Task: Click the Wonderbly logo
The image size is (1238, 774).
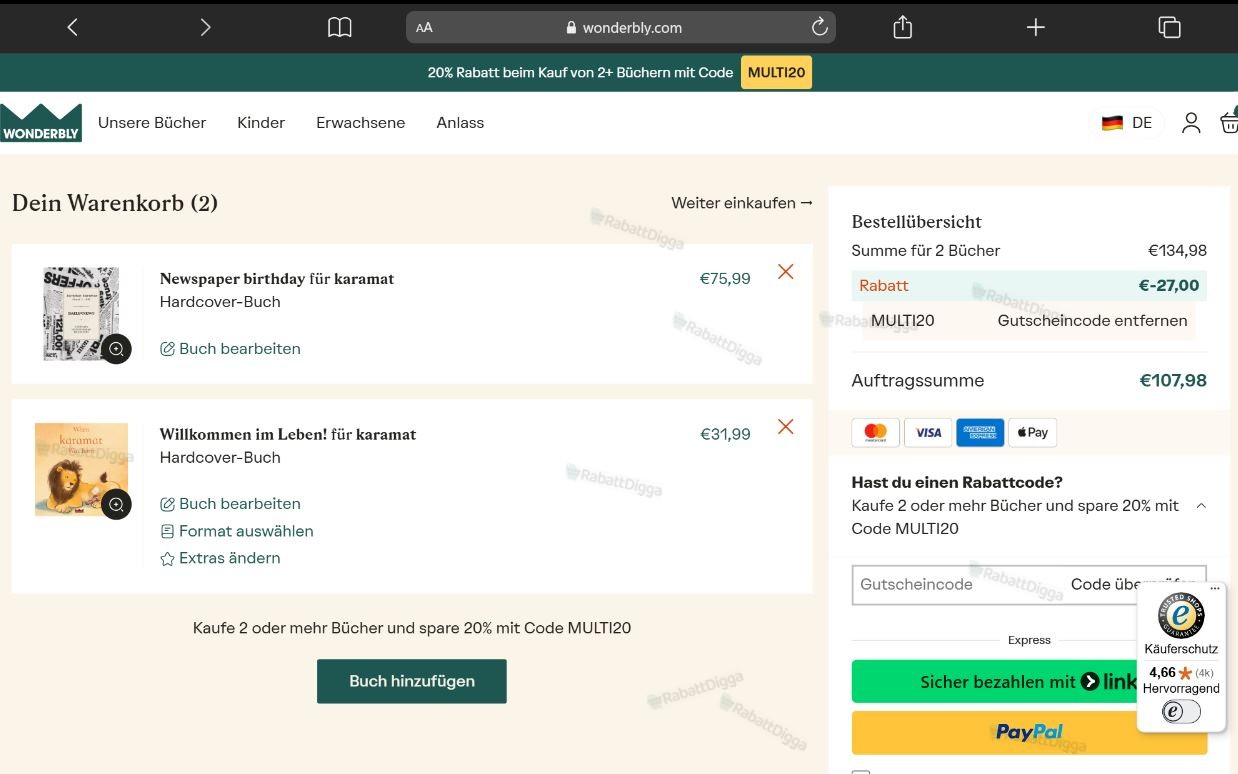Action: (41, 122)
